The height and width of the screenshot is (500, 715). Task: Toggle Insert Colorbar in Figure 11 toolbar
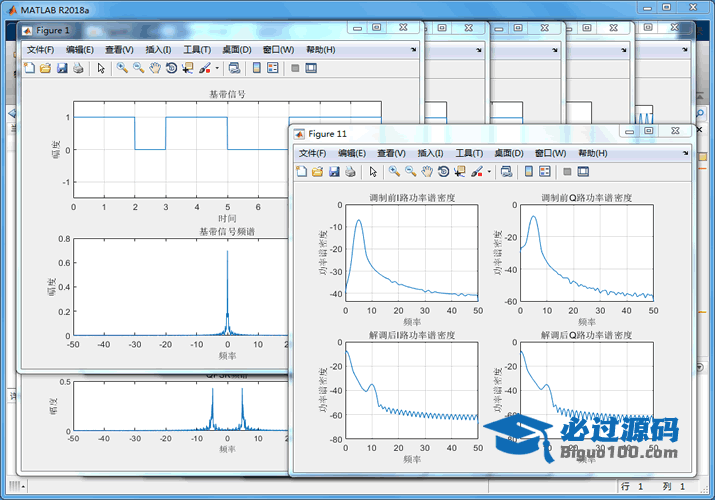529,172
